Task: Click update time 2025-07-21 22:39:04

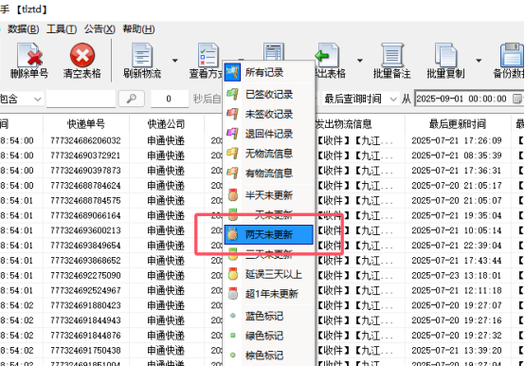Action: coord(457,245)
